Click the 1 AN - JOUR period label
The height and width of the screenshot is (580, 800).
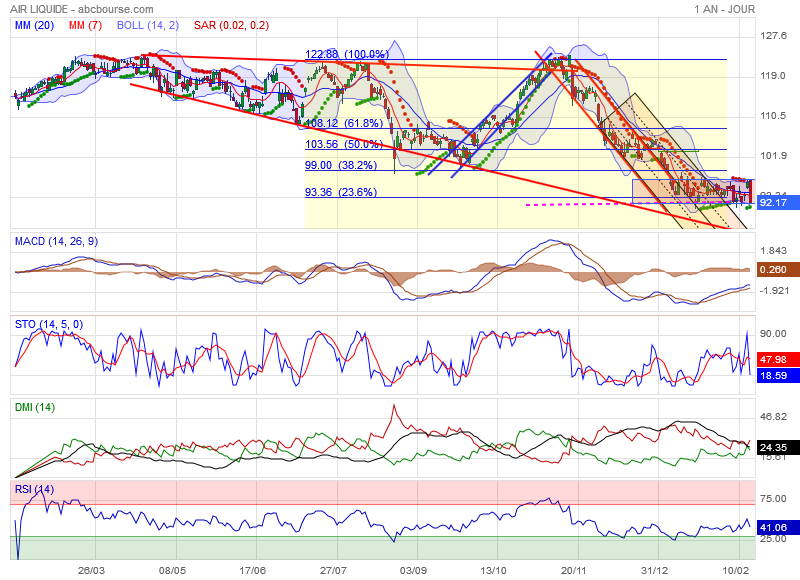724,9
